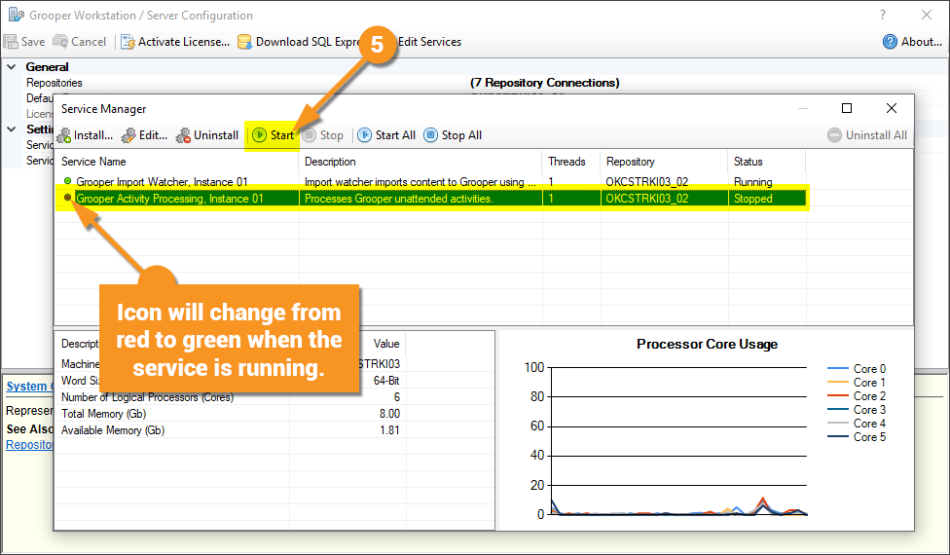
Task: Click Uninstall service button
Action: pos(207,135)
